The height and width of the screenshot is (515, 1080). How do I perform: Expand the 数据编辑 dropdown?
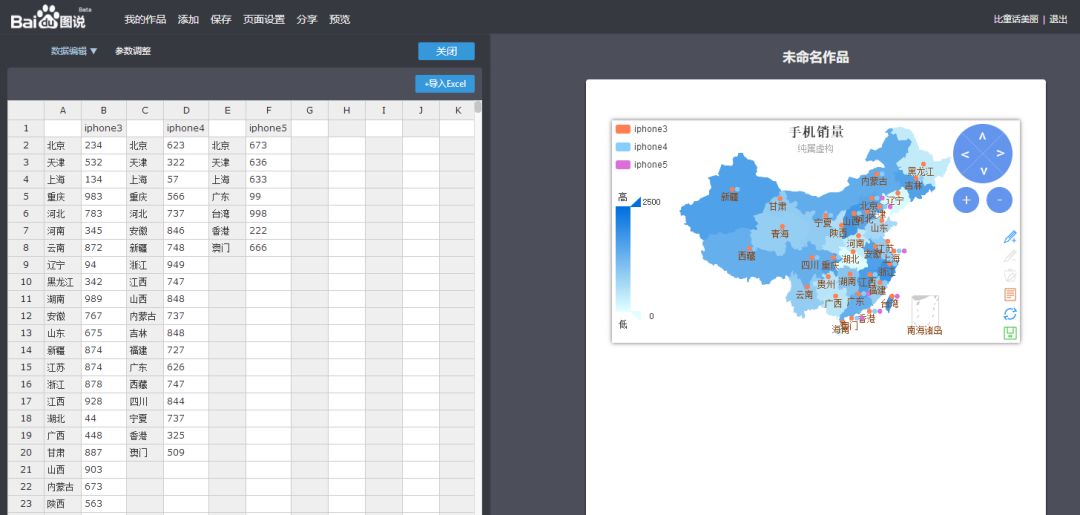[74, 51]
